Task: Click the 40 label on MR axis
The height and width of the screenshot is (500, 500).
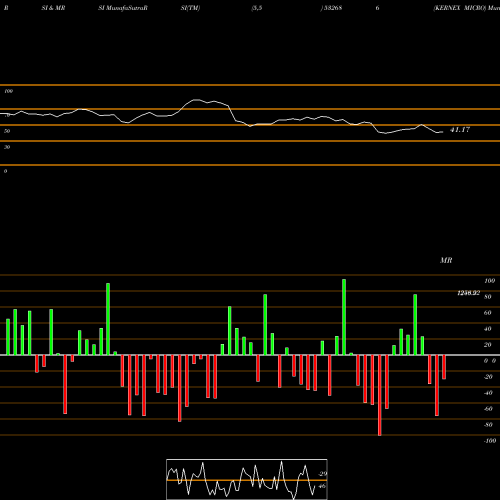Action: point(488,329)
